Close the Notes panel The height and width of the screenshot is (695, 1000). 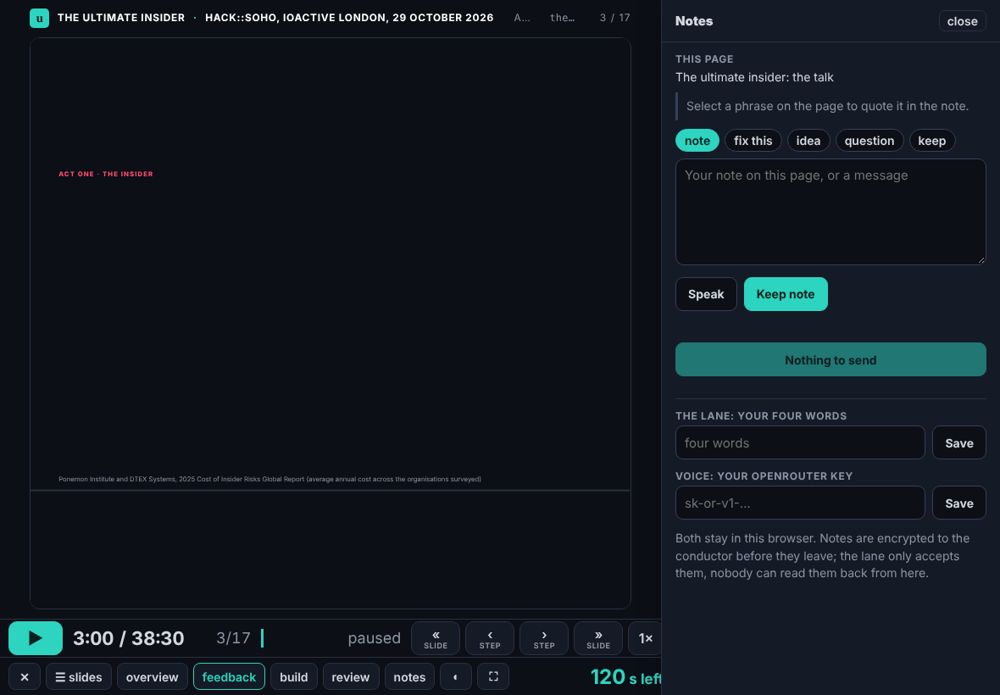(962, 21)
